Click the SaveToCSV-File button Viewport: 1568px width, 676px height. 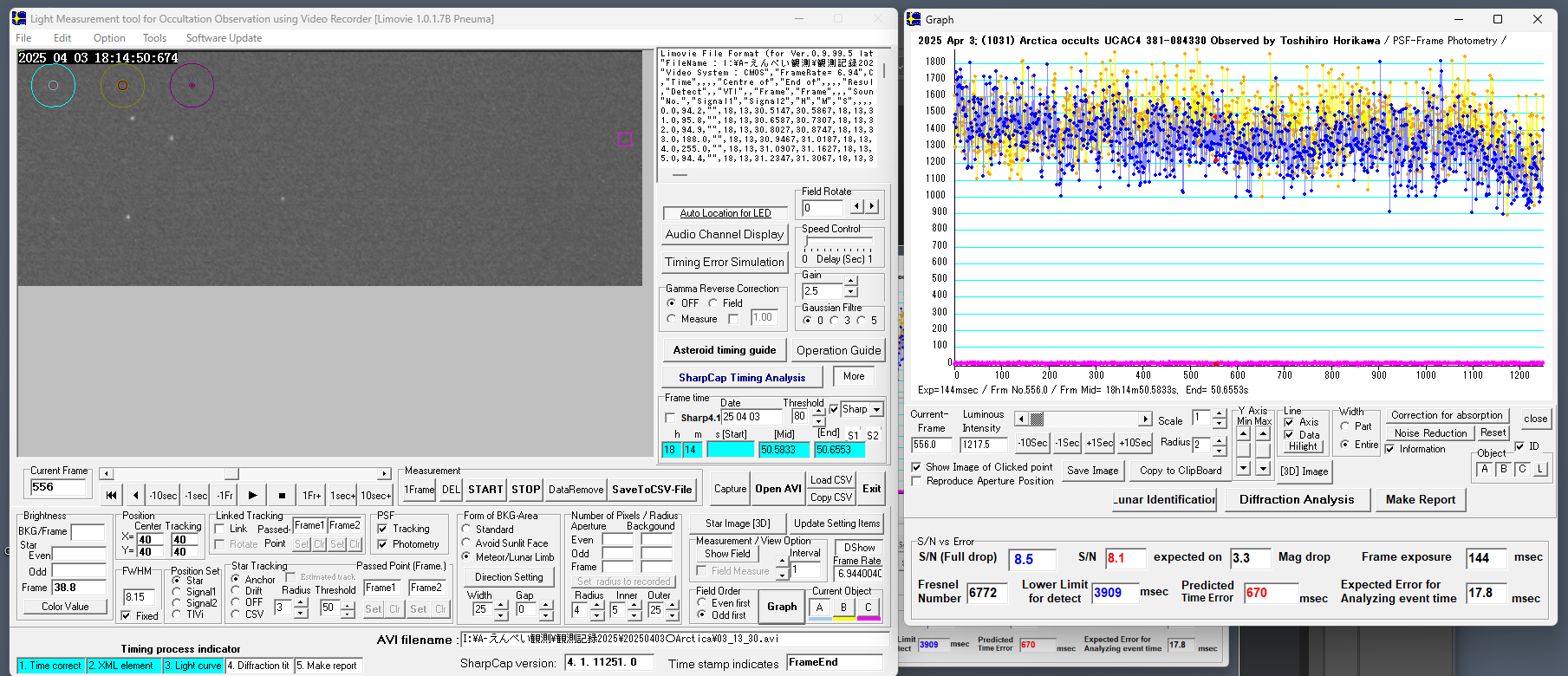tap(652, 490)
